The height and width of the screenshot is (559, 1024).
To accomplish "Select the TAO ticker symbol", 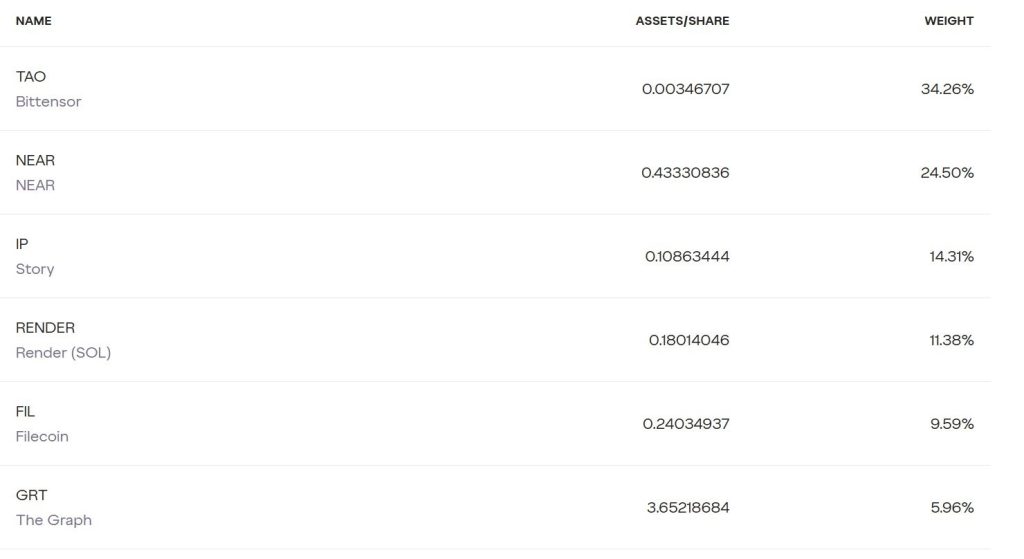I will coord(31,77).
